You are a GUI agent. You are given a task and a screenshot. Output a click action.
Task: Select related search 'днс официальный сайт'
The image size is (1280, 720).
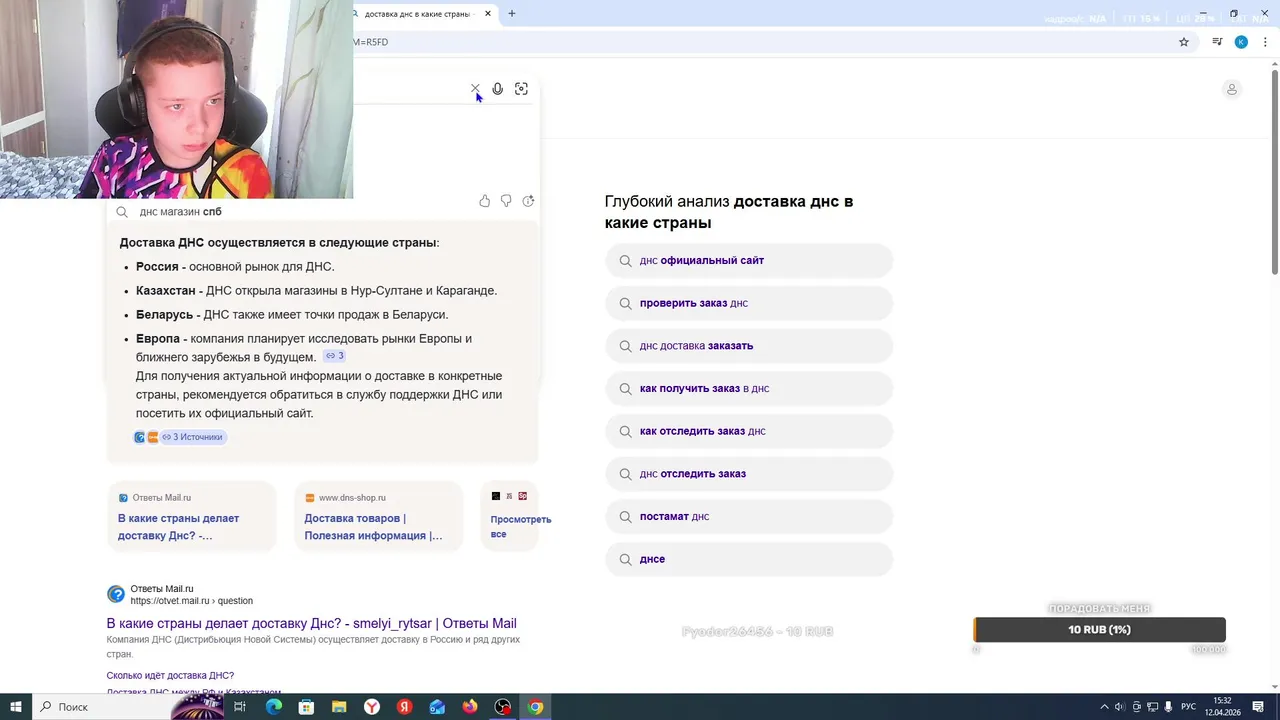[x=749, y=261]
